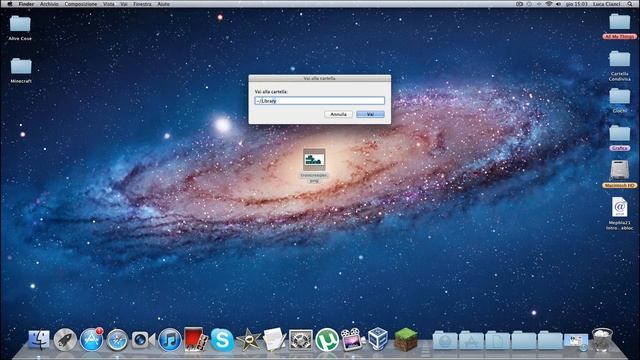Open the Applications folder stack in Dock
The width and height of the screenshot is (640, 360).
point(471,340)
